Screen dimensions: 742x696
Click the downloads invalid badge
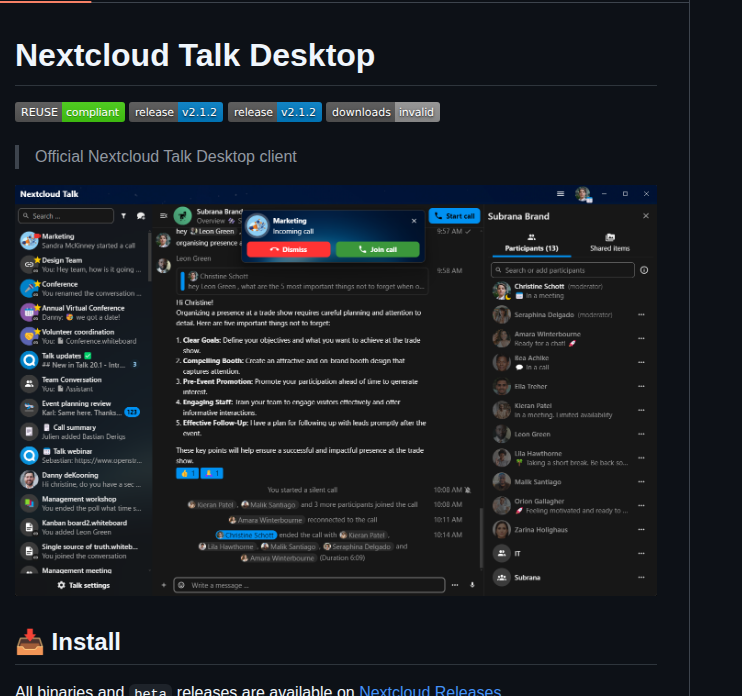[383, 112]
